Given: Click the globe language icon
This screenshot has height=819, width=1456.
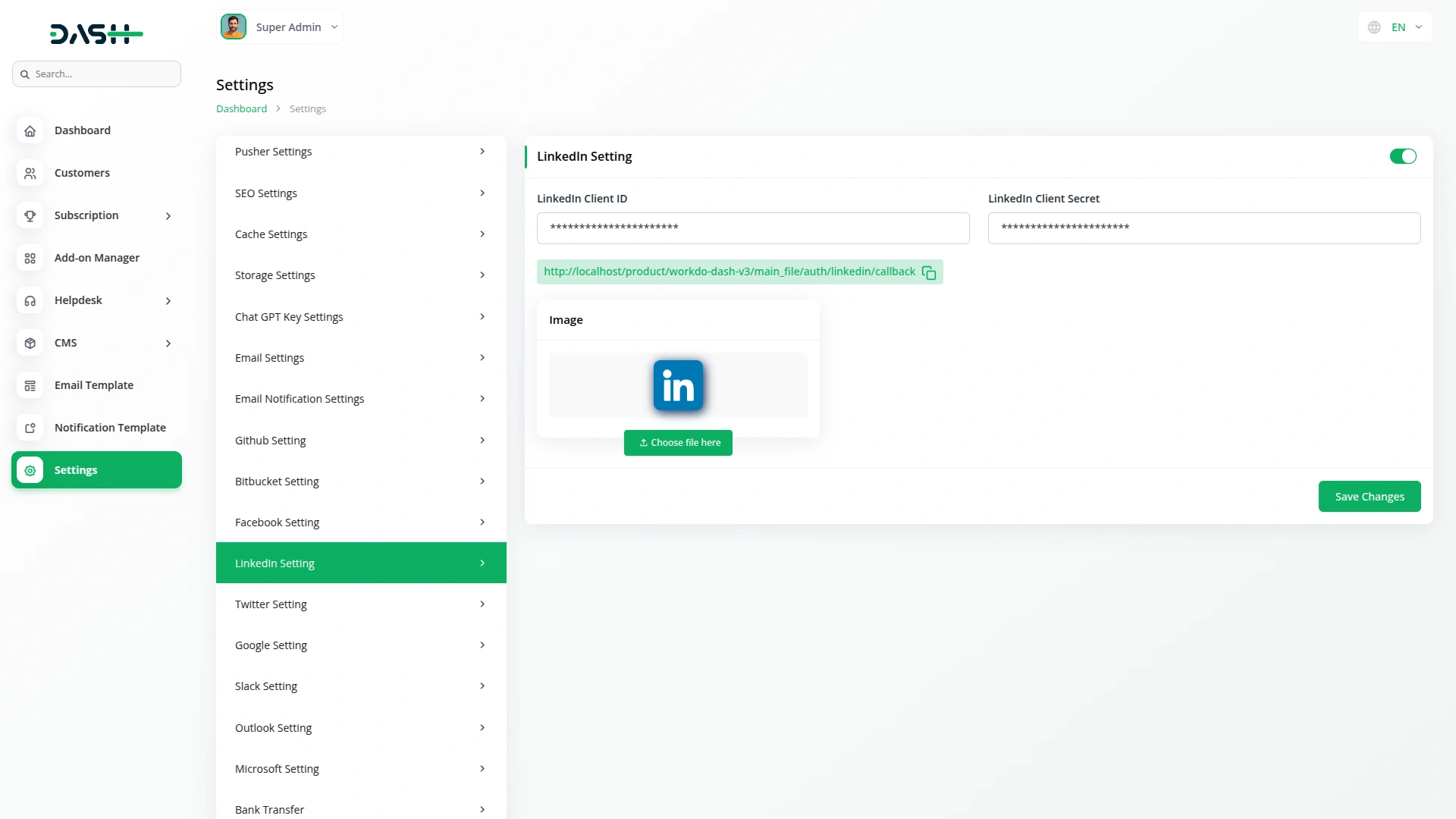Looking at the screenshot, I should point(1374,27).
